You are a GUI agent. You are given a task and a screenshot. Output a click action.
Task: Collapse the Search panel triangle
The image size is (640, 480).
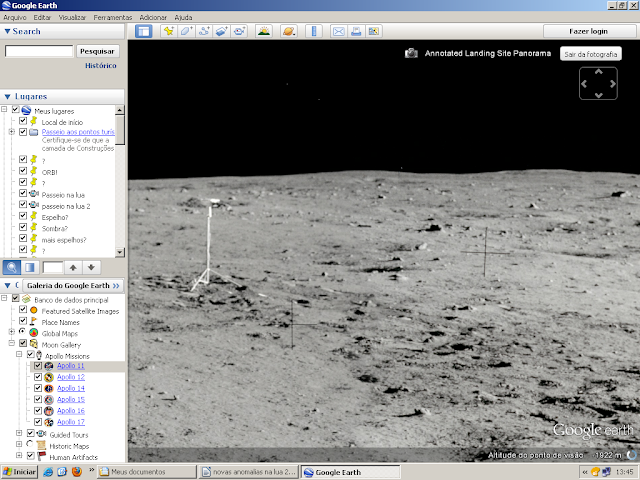[x=7, y=31]
